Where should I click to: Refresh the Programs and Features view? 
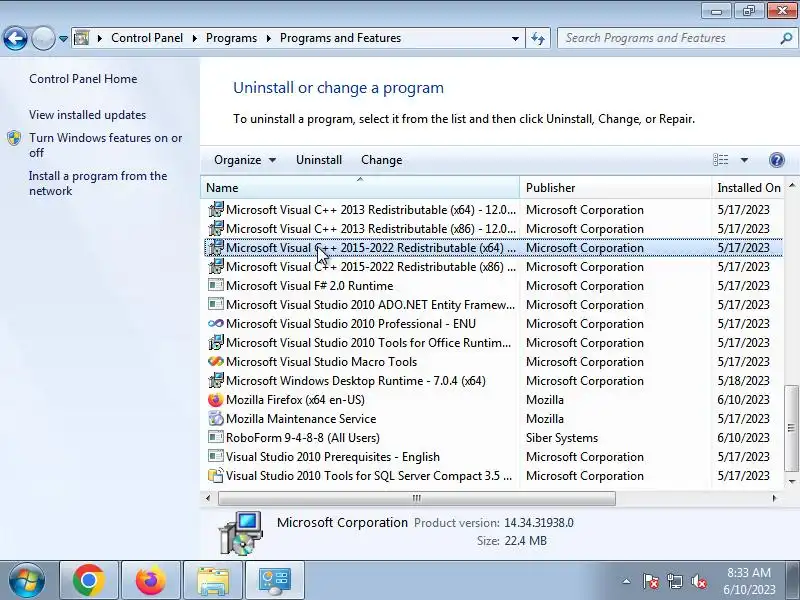(538, 38)
